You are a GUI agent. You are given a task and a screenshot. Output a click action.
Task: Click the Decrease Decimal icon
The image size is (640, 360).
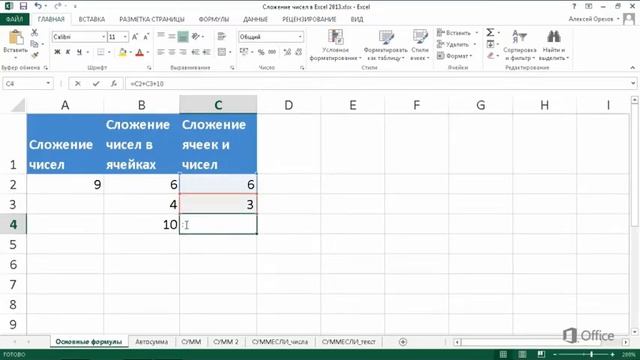pyautogui.click(x=298, y=52)
